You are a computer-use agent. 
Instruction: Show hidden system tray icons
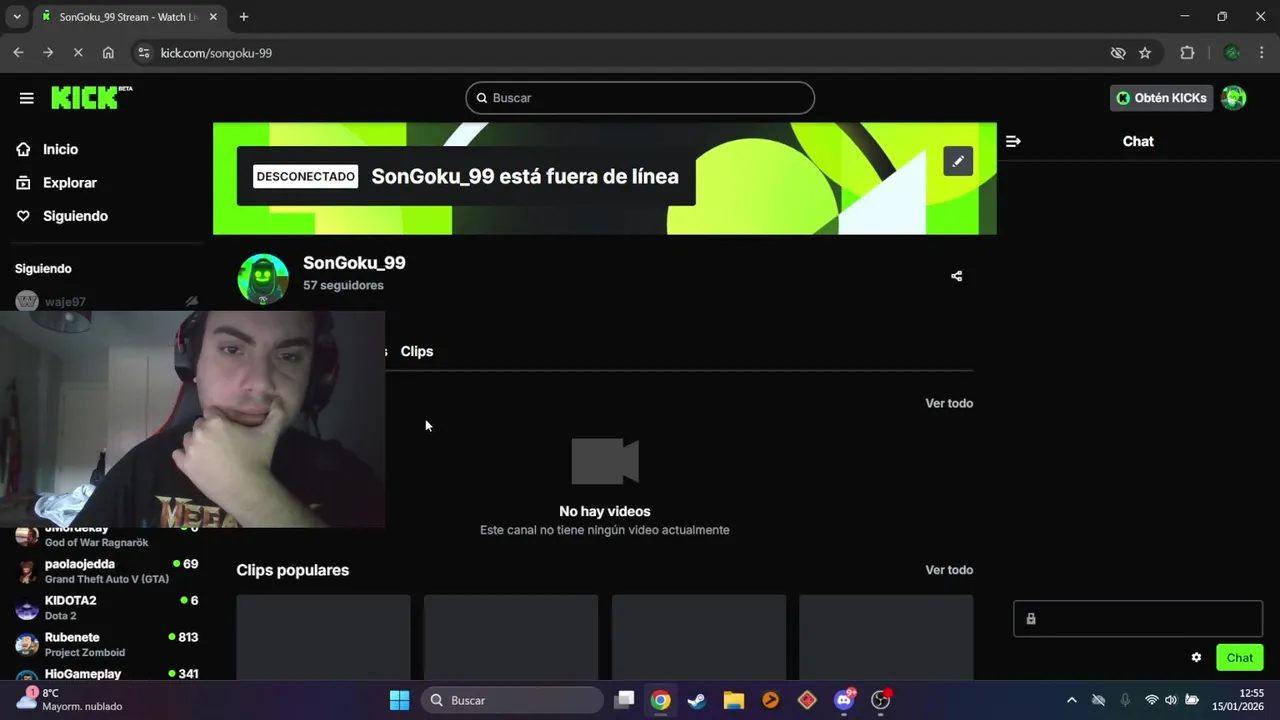[1071, 700]
